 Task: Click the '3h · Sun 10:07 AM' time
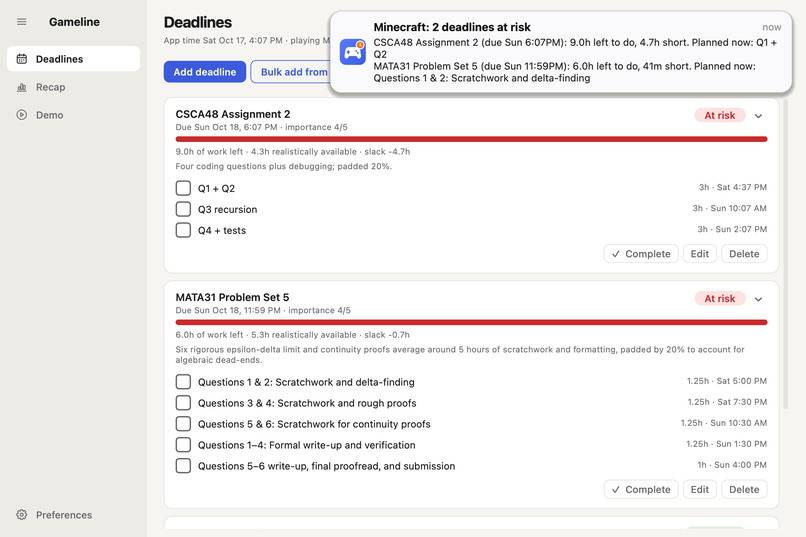729,209
